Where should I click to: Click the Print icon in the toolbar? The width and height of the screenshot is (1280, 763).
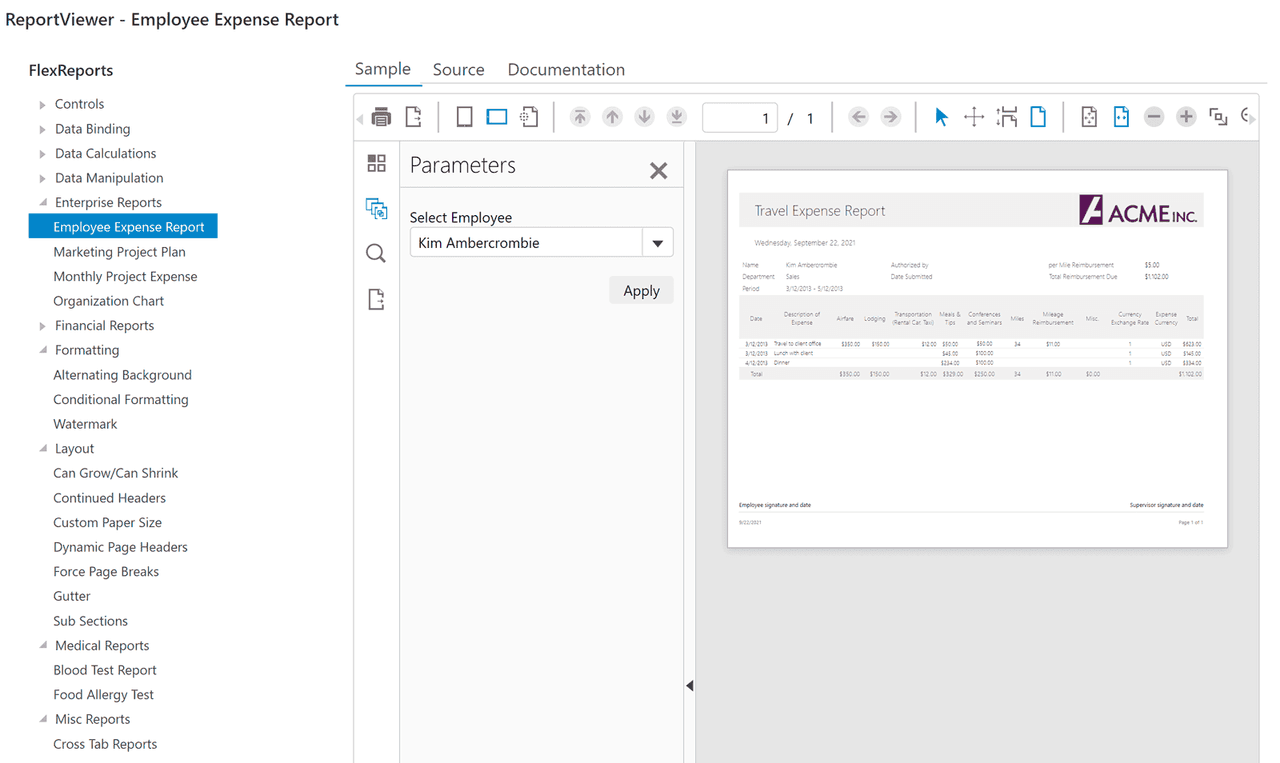tap(381, 117)
